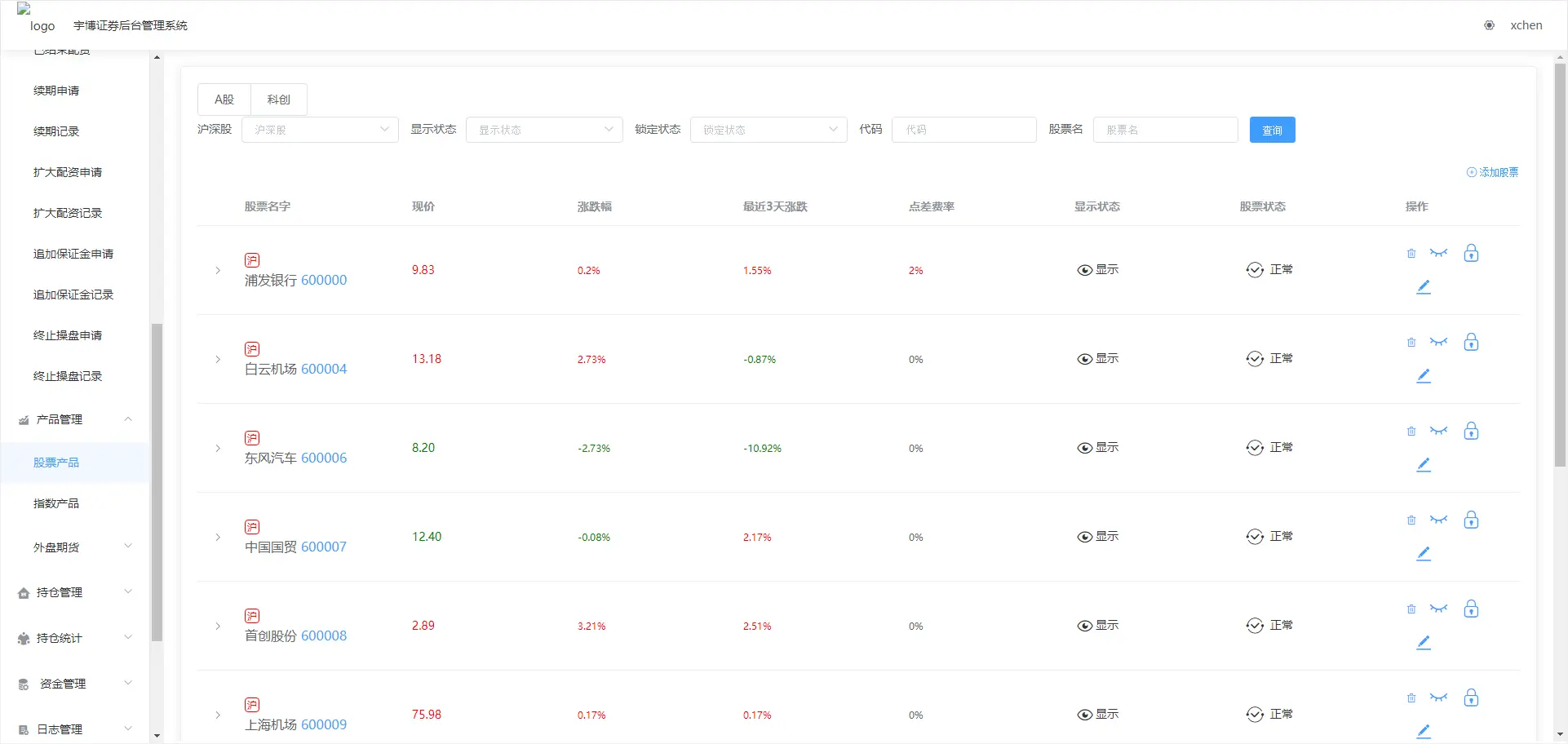The height and width of the screenshot is (744, 1568).
Task: Click the theme icon beside xchen
Action: [x=1489, y=25]
